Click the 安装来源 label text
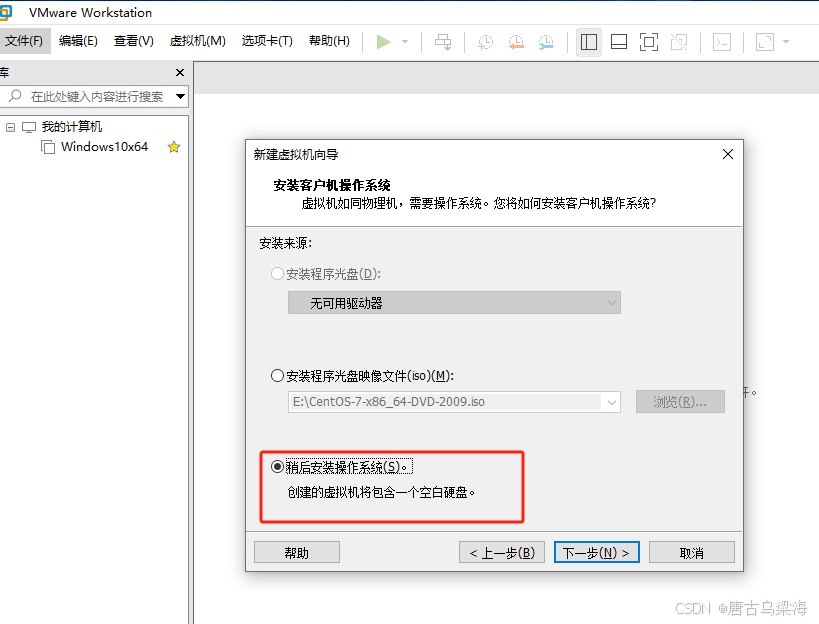 pos(285,243)
